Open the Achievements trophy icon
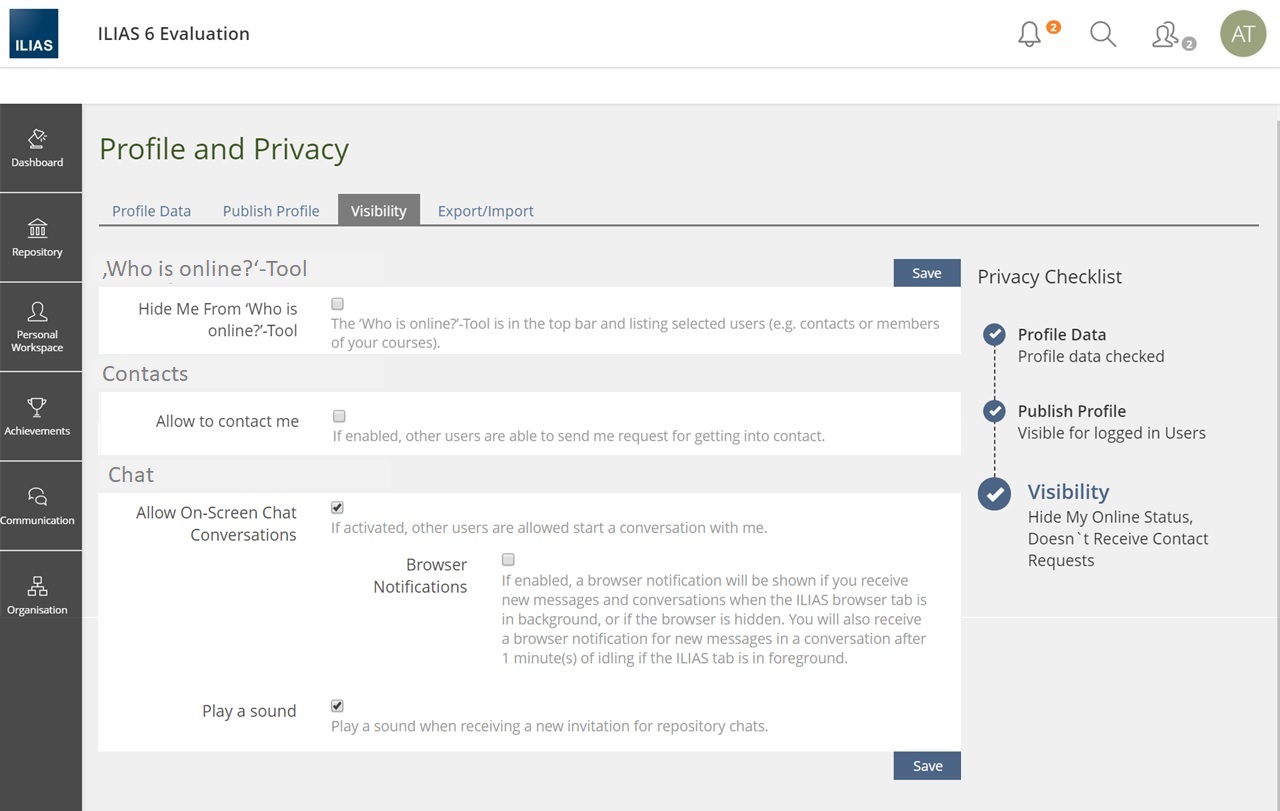 tap(38, 416)
